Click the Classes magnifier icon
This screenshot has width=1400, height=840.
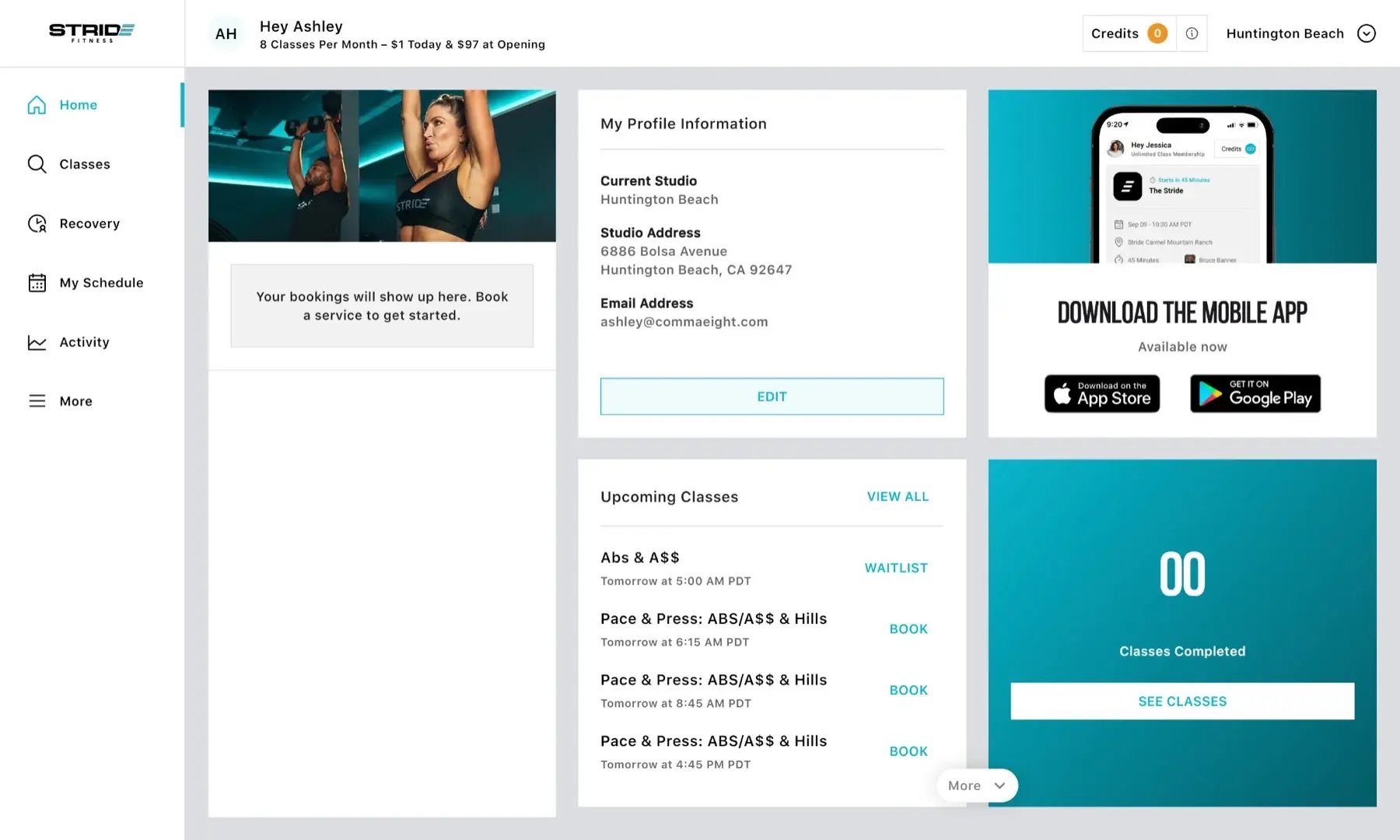[37, 164]
